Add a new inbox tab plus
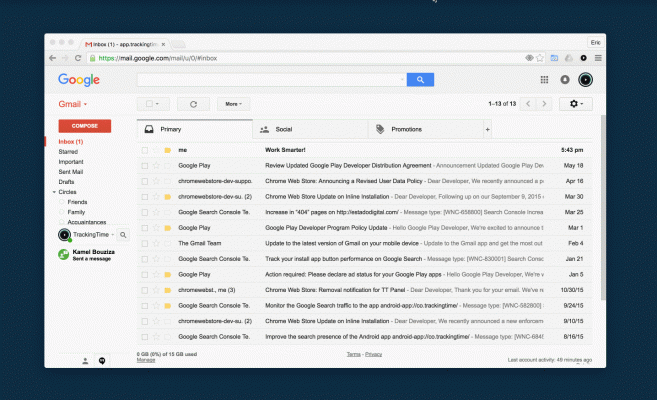Viewport: 657px width, 400px height. click(x=487, y=129)
